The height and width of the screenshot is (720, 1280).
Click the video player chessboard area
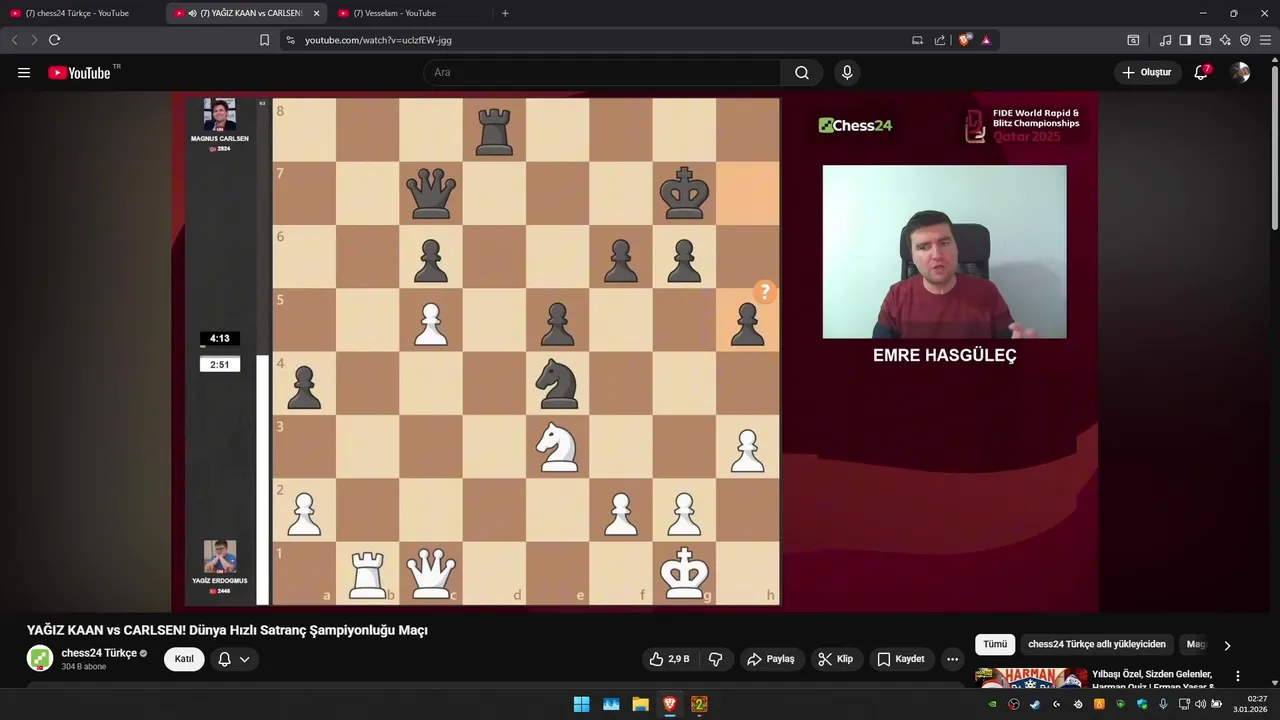pos(526,351)
